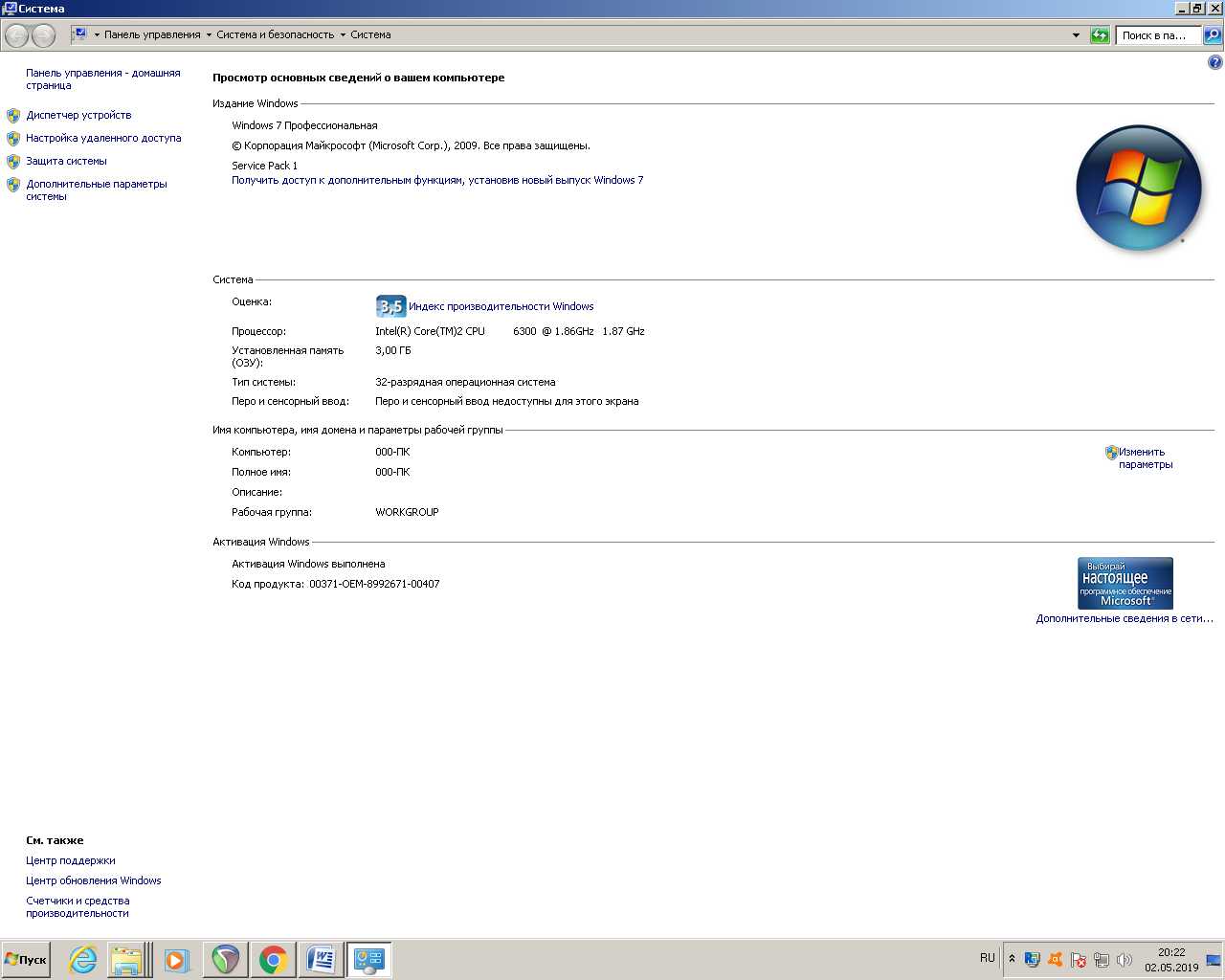Viewport: 1225px width, 980px height.
Task: Expand dropdown arrow after Система и безопасность
Action: coord(343,35)
